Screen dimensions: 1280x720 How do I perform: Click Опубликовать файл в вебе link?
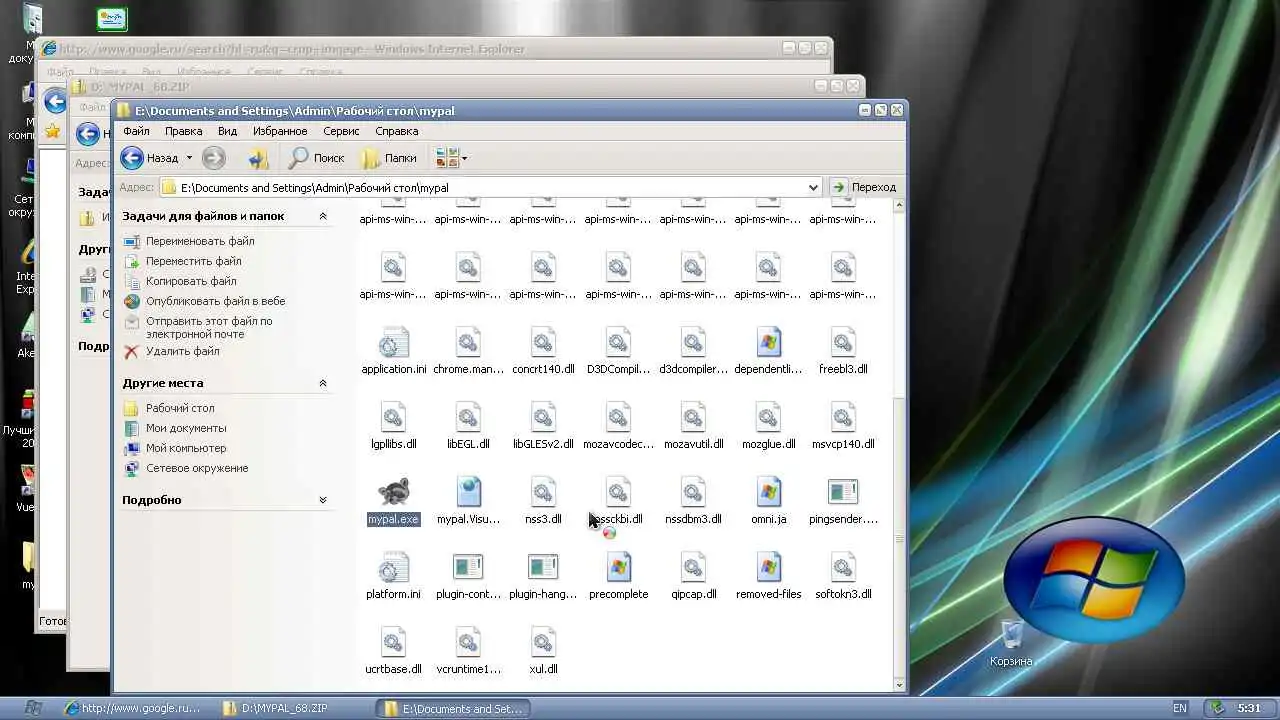pos(215,301)
